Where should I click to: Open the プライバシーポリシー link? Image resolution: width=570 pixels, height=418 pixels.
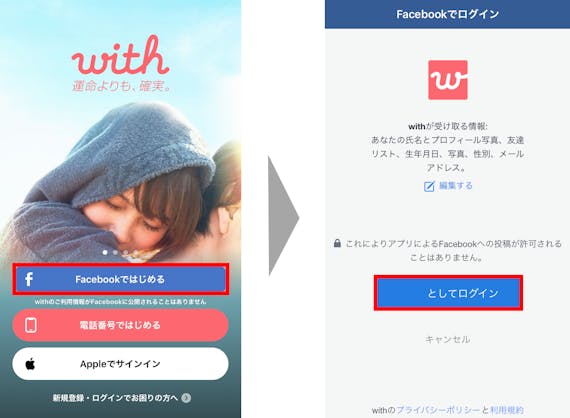tap(438, 410)
